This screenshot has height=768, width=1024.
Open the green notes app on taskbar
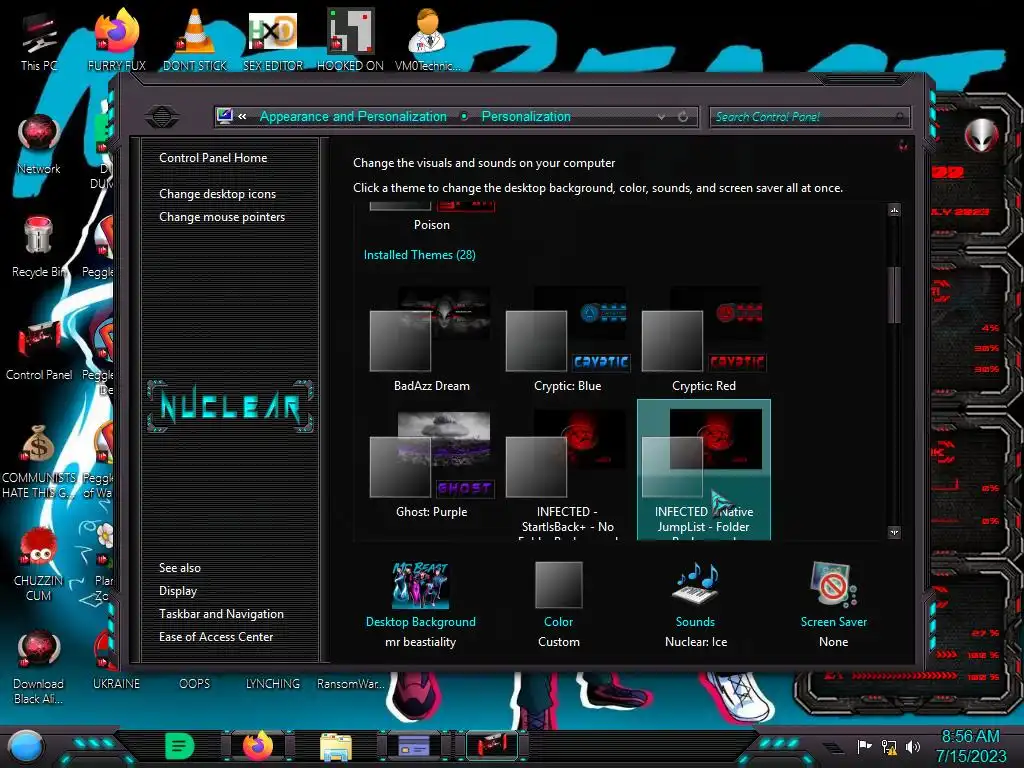click(180, 746)
